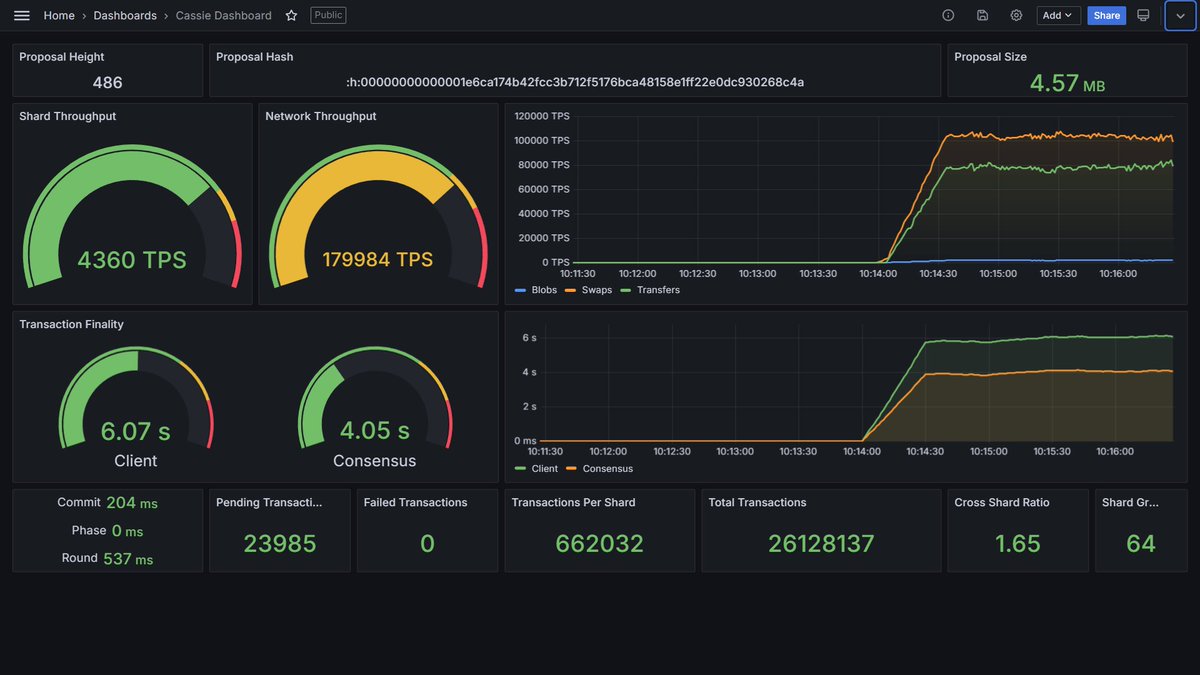The image size is (1200, 675).
Task: Save the dashboard with disk icon
Action: 982,15
